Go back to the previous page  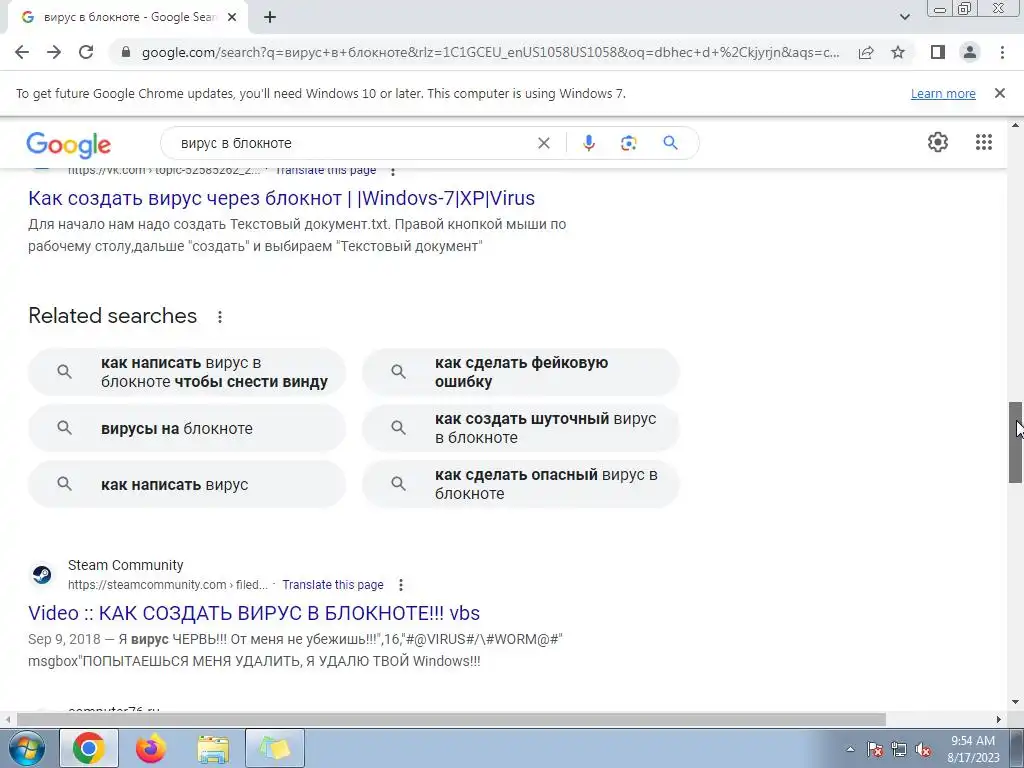22,52
